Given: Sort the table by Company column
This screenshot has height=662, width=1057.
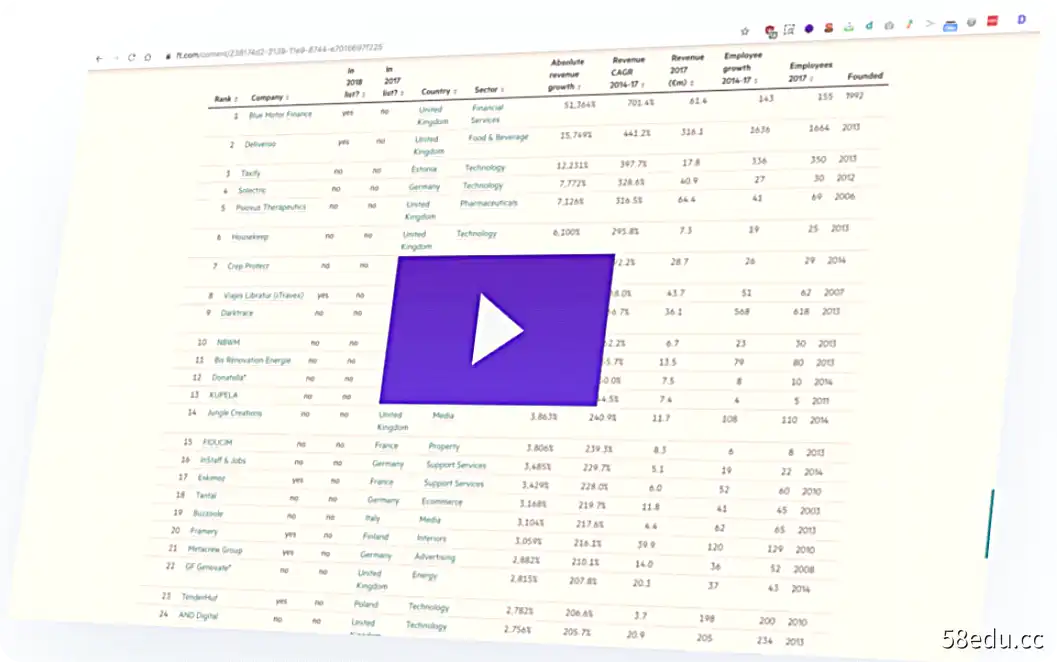Looking at the screenshot, I should click(270, 98).
